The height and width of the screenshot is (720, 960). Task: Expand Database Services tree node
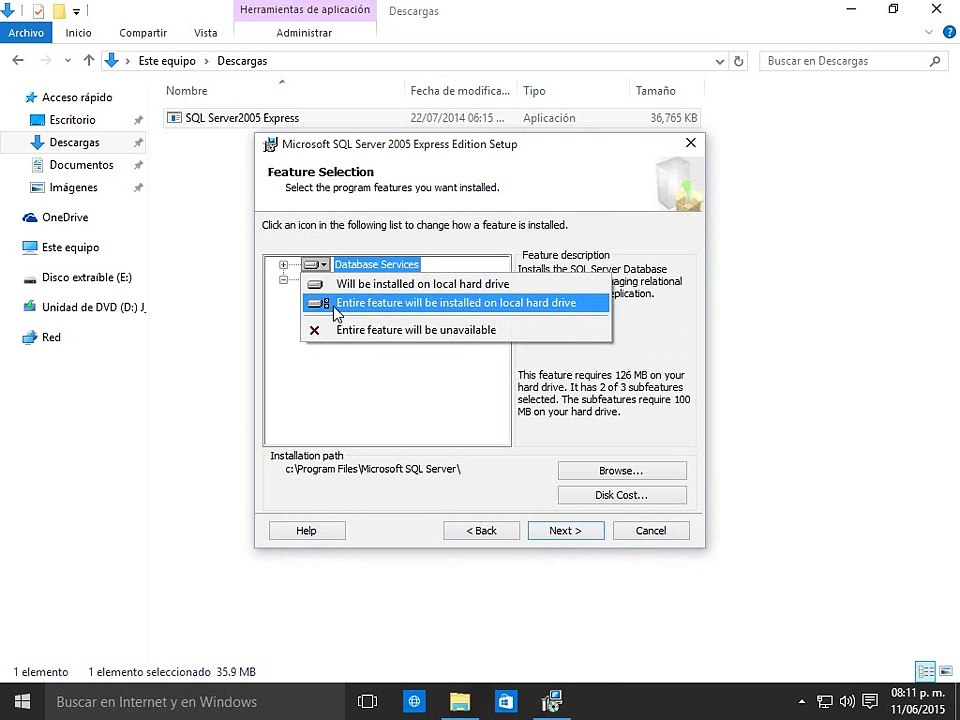coord(283,265)
